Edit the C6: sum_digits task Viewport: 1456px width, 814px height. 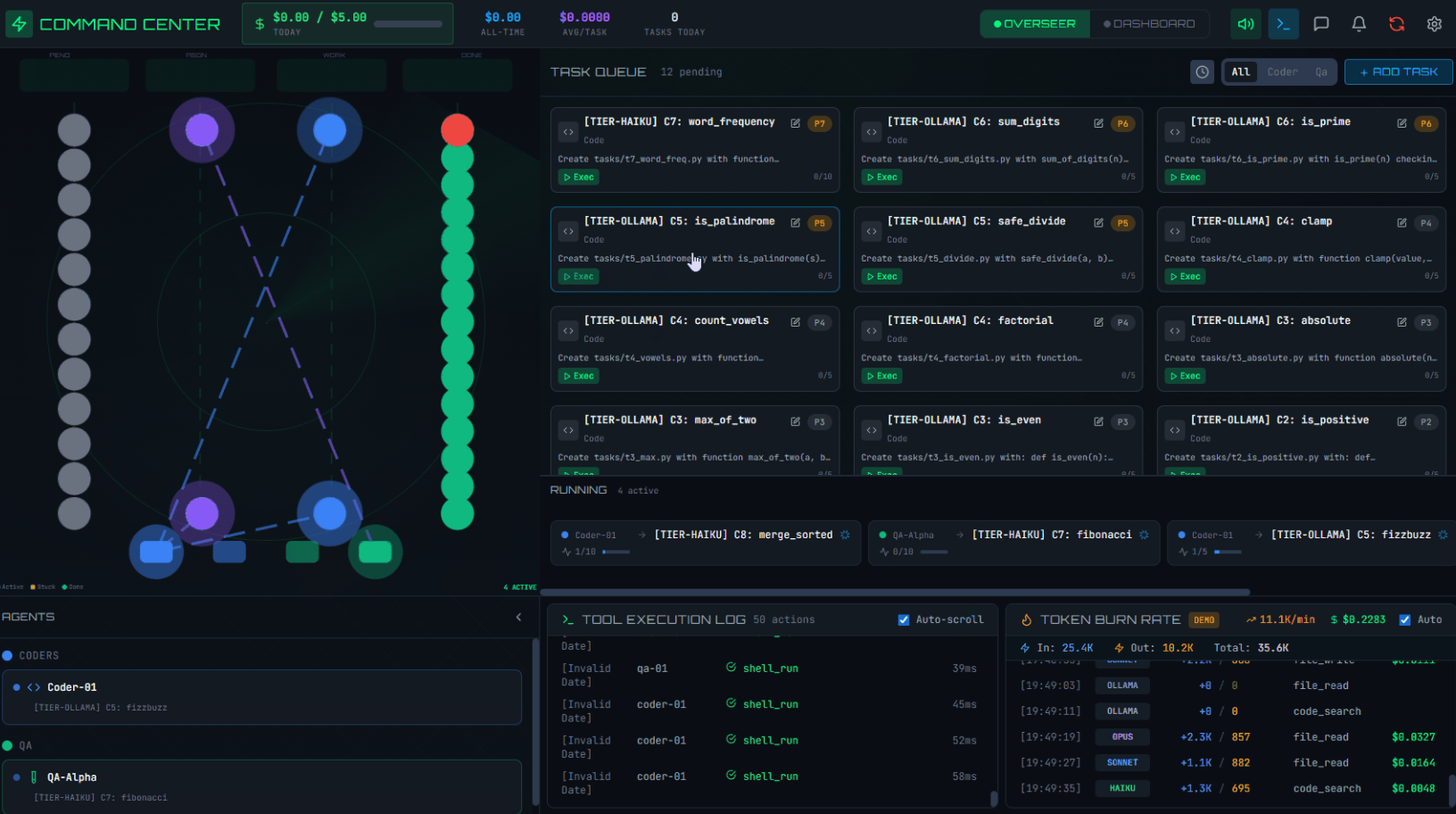click(x=1098, y=123)
